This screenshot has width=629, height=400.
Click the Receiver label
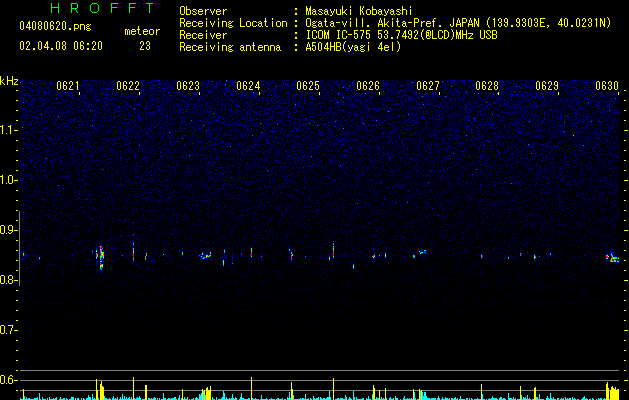203,35
